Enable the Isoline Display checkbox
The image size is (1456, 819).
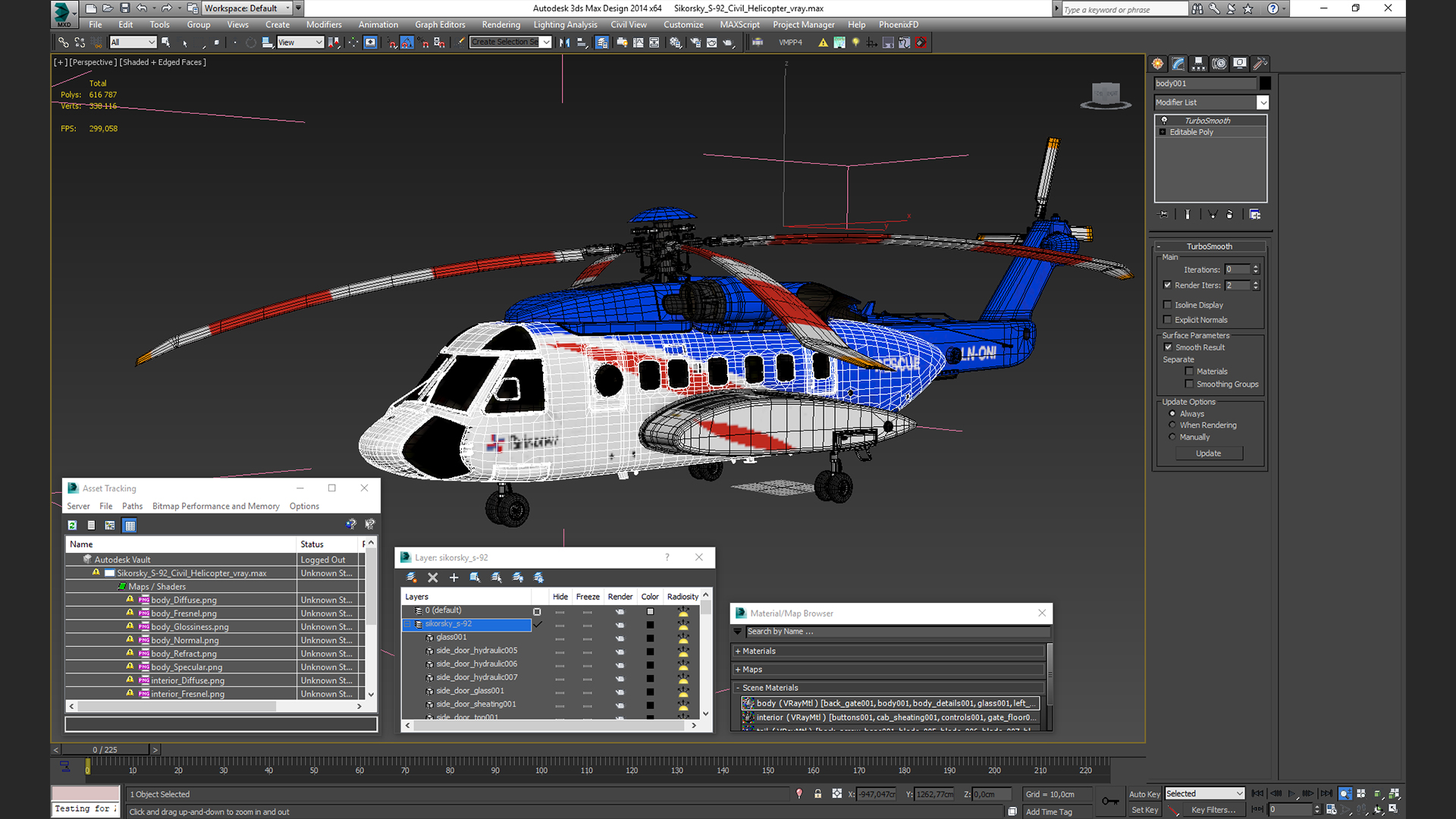click(1168, 305)
